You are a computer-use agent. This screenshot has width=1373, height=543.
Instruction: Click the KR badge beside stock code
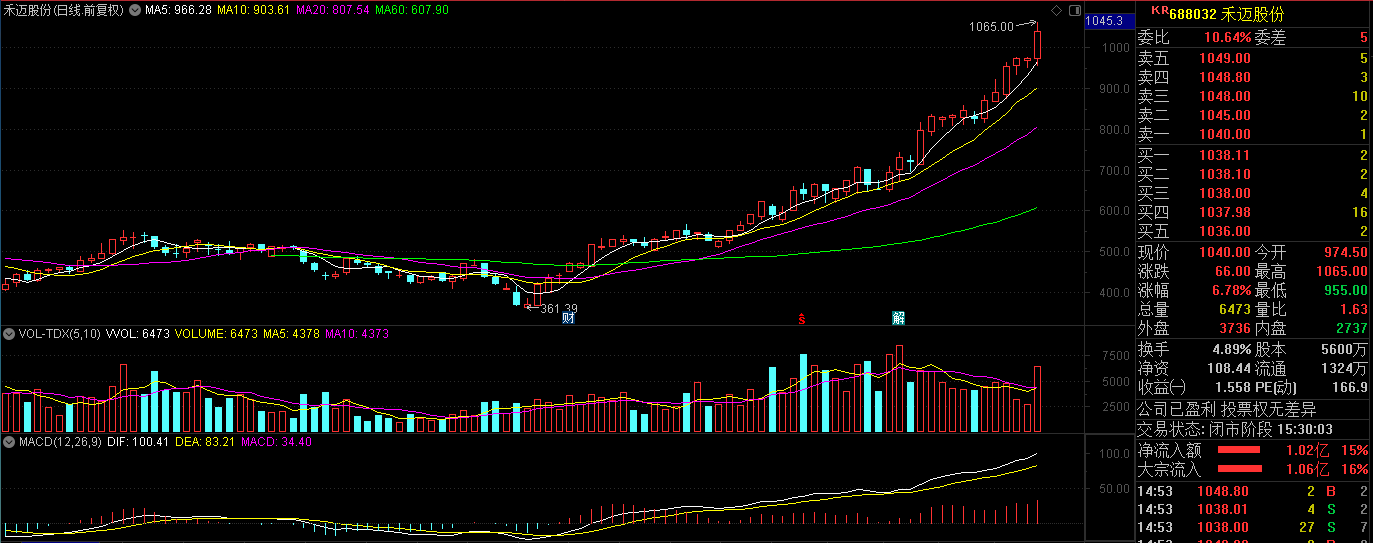(1159, 11)
